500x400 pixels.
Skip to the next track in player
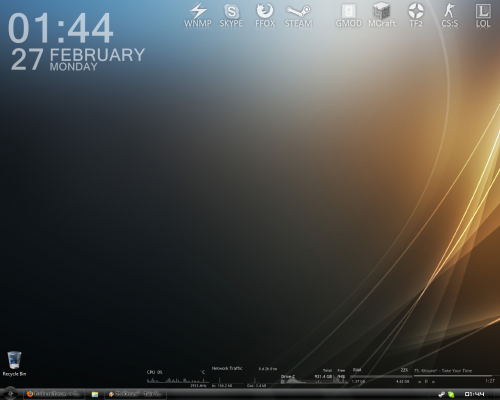(x=433, y=382)
